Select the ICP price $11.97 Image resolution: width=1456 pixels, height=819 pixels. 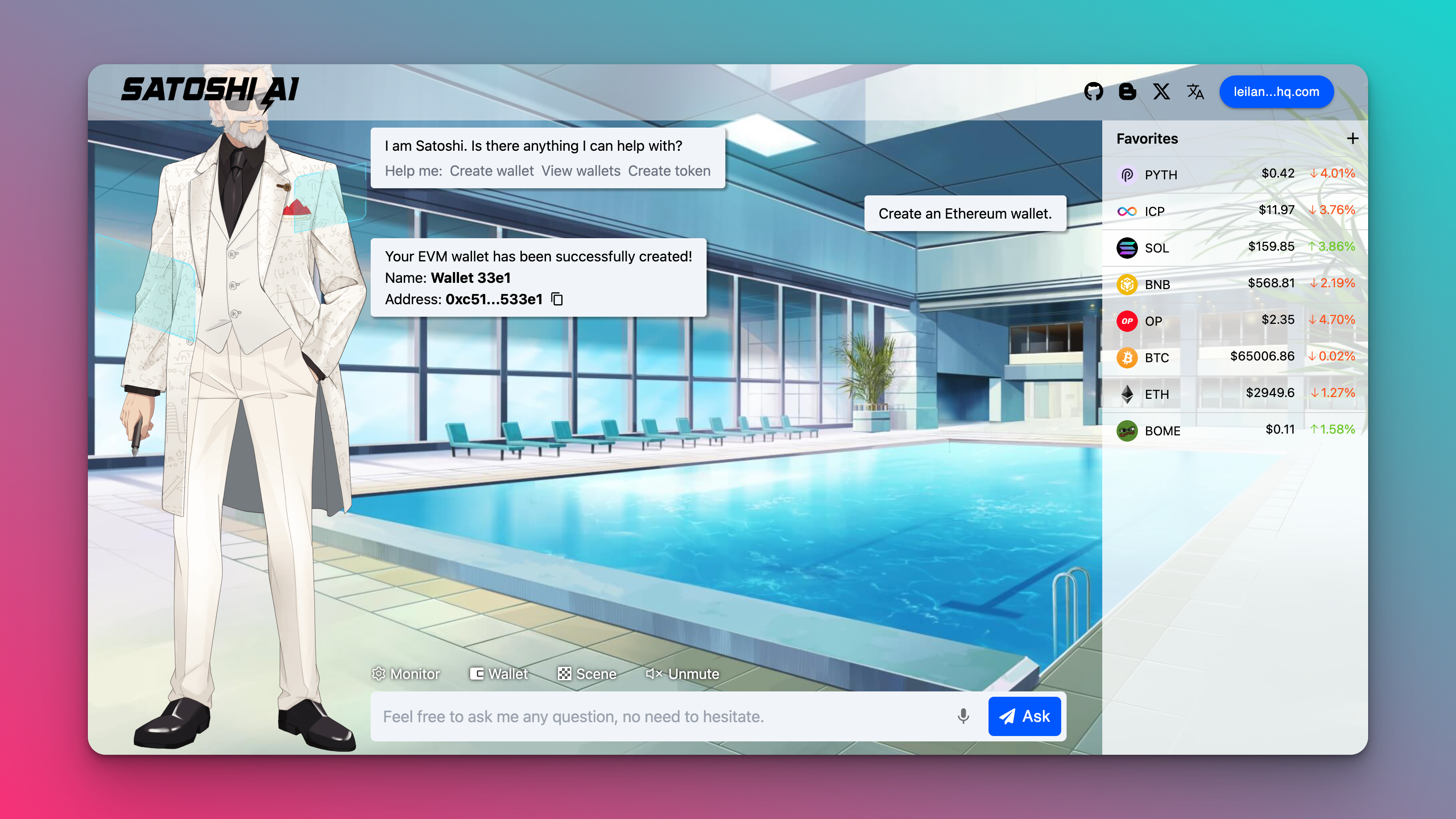tap(1276, 210)
